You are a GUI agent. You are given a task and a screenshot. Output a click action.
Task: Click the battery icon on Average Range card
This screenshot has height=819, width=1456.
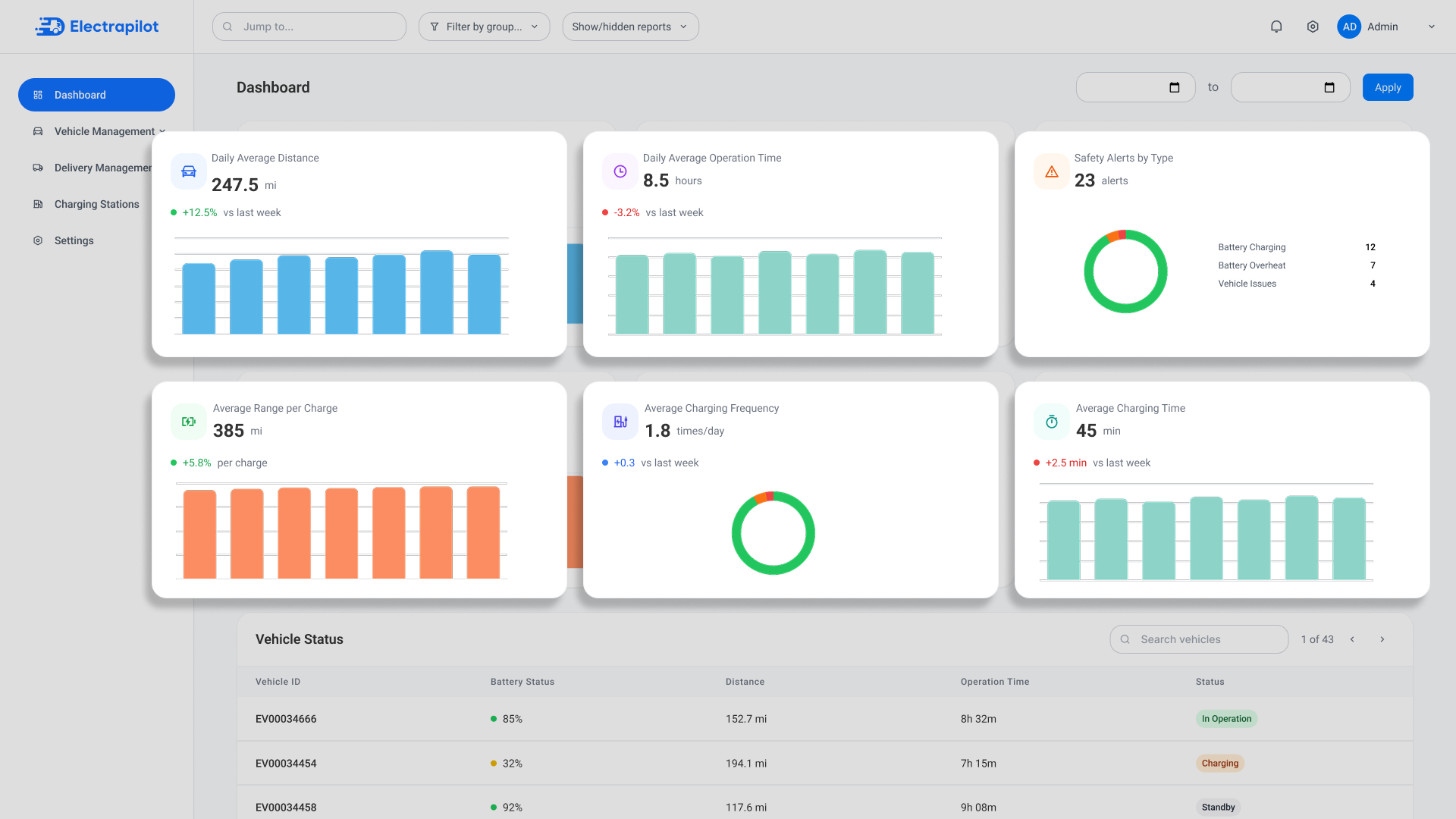pyautogui.click(x=189, y=422)
